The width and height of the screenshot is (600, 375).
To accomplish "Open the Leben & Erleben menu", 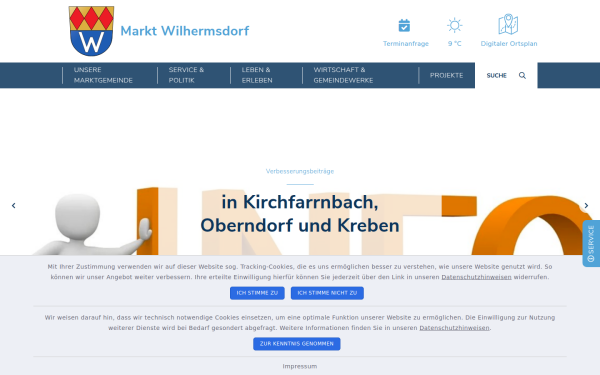I will pos(257,75).
